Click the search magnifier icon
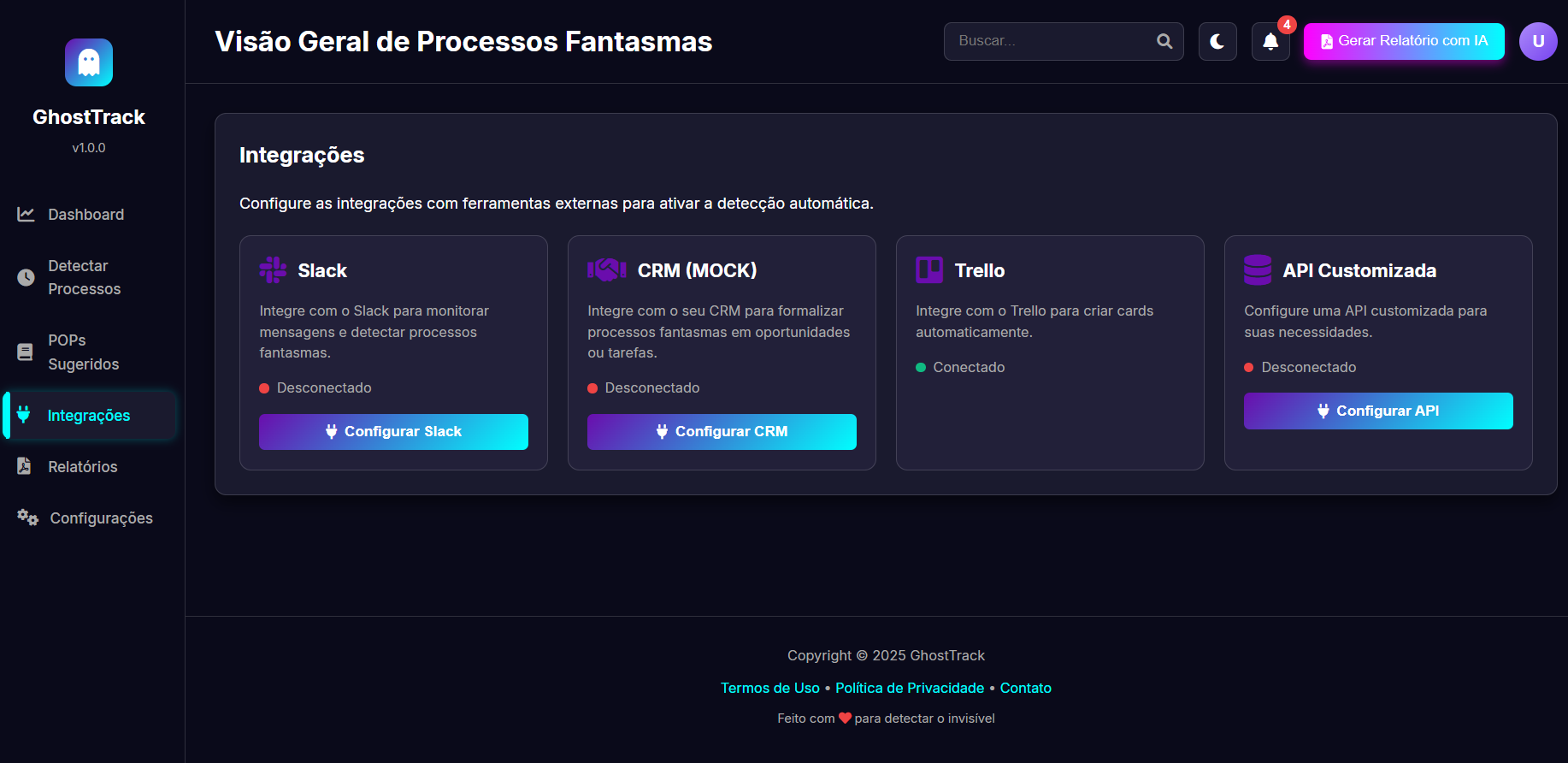Viewport: 1568px width, 763px height. coord(1164,41)
